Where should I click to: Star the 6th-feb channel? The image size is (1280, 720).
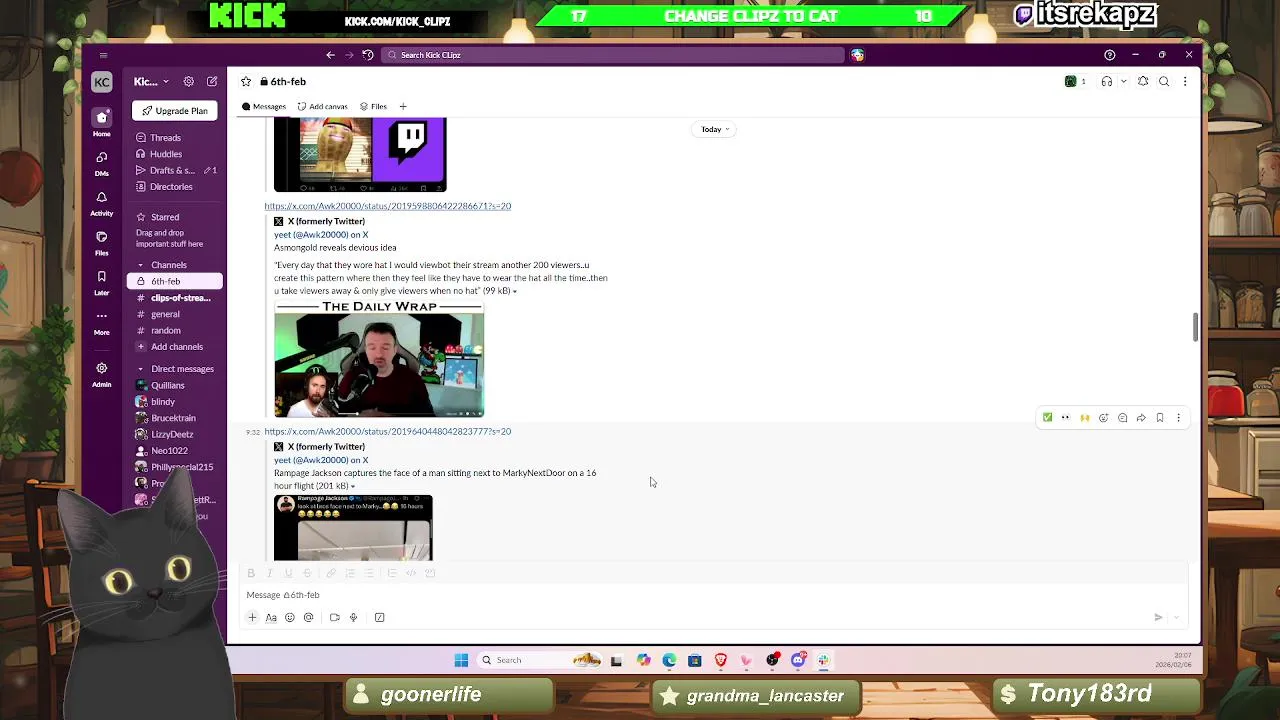246,81
